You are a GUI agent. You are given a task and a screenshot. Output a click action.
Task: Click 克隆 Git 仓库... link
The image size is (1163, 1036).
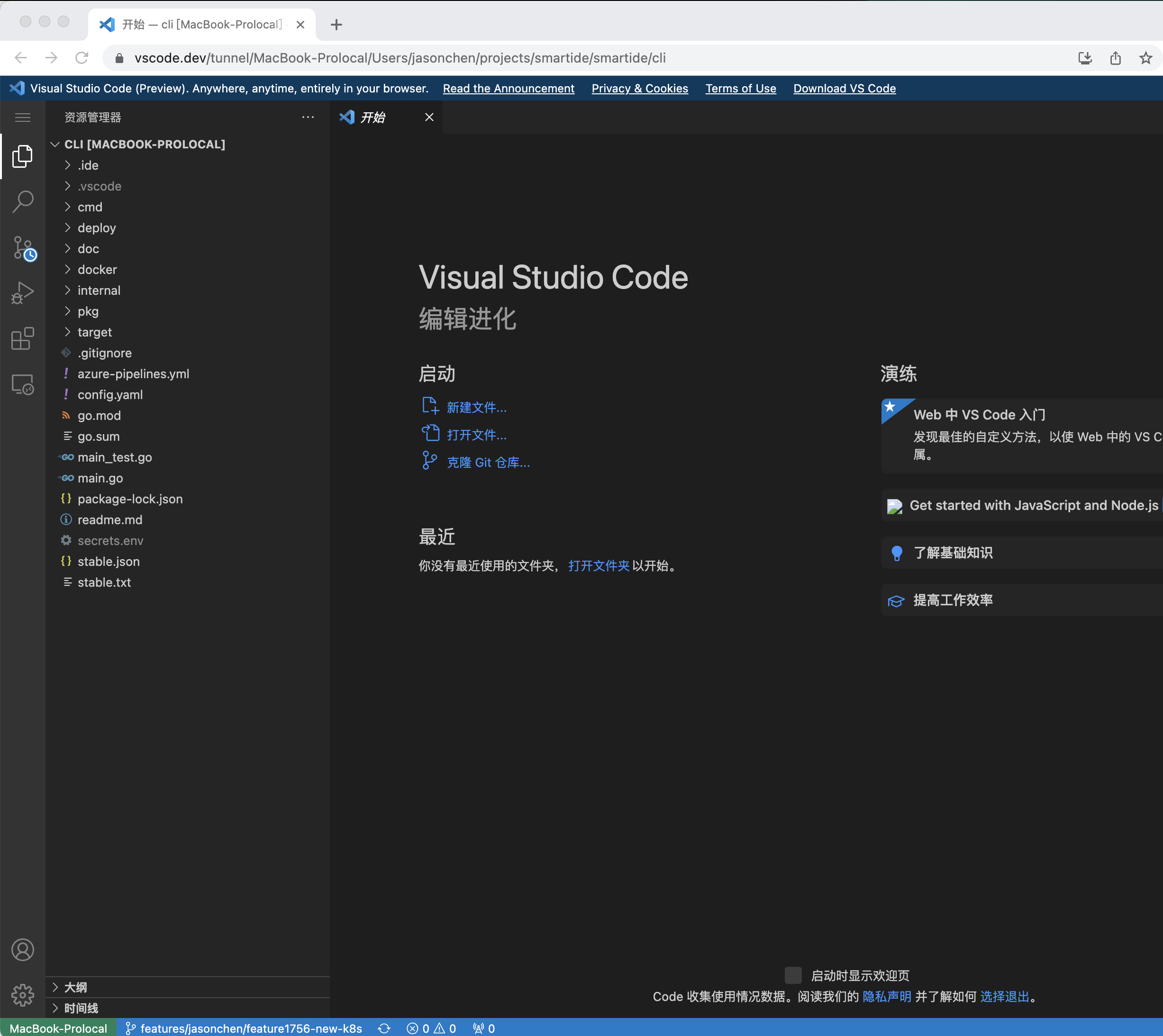tap(476, 462)
